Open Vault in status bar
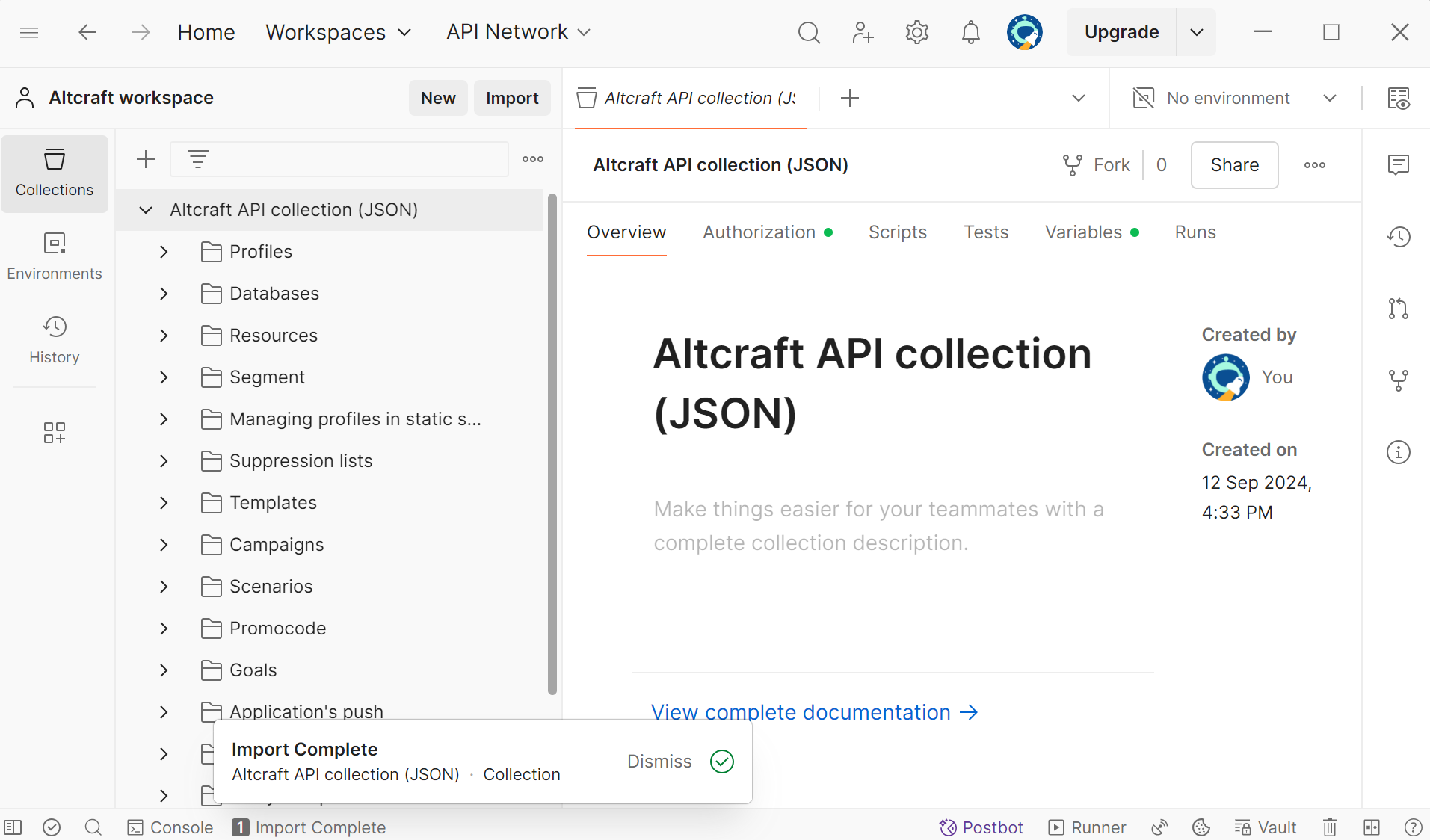 1265,827
